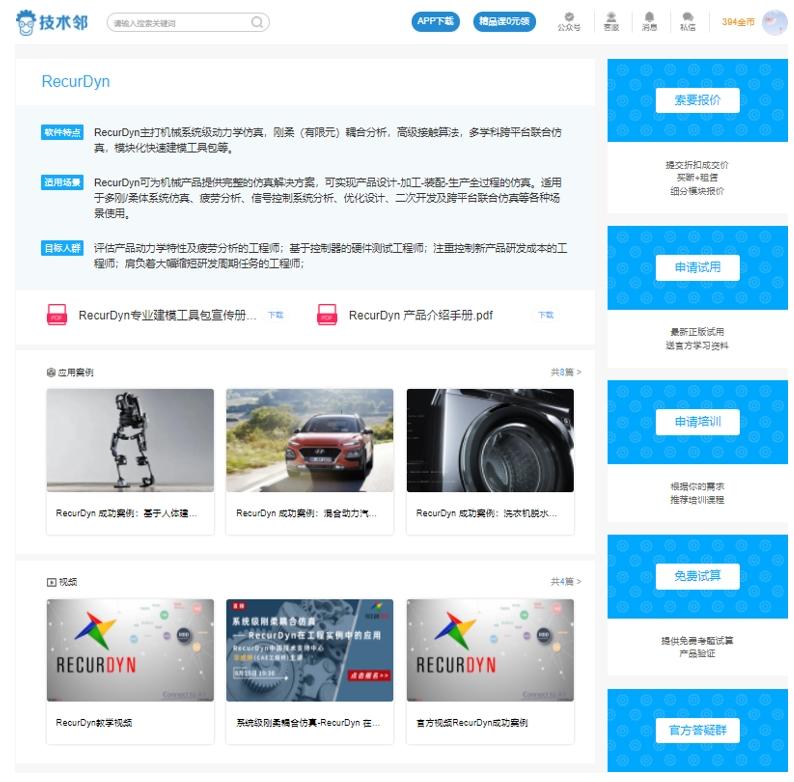Image resolution: width=794 pixels, height=782 pixels.
Task: Click the 官方答疑群 button
Action: (x=697, y=730)
